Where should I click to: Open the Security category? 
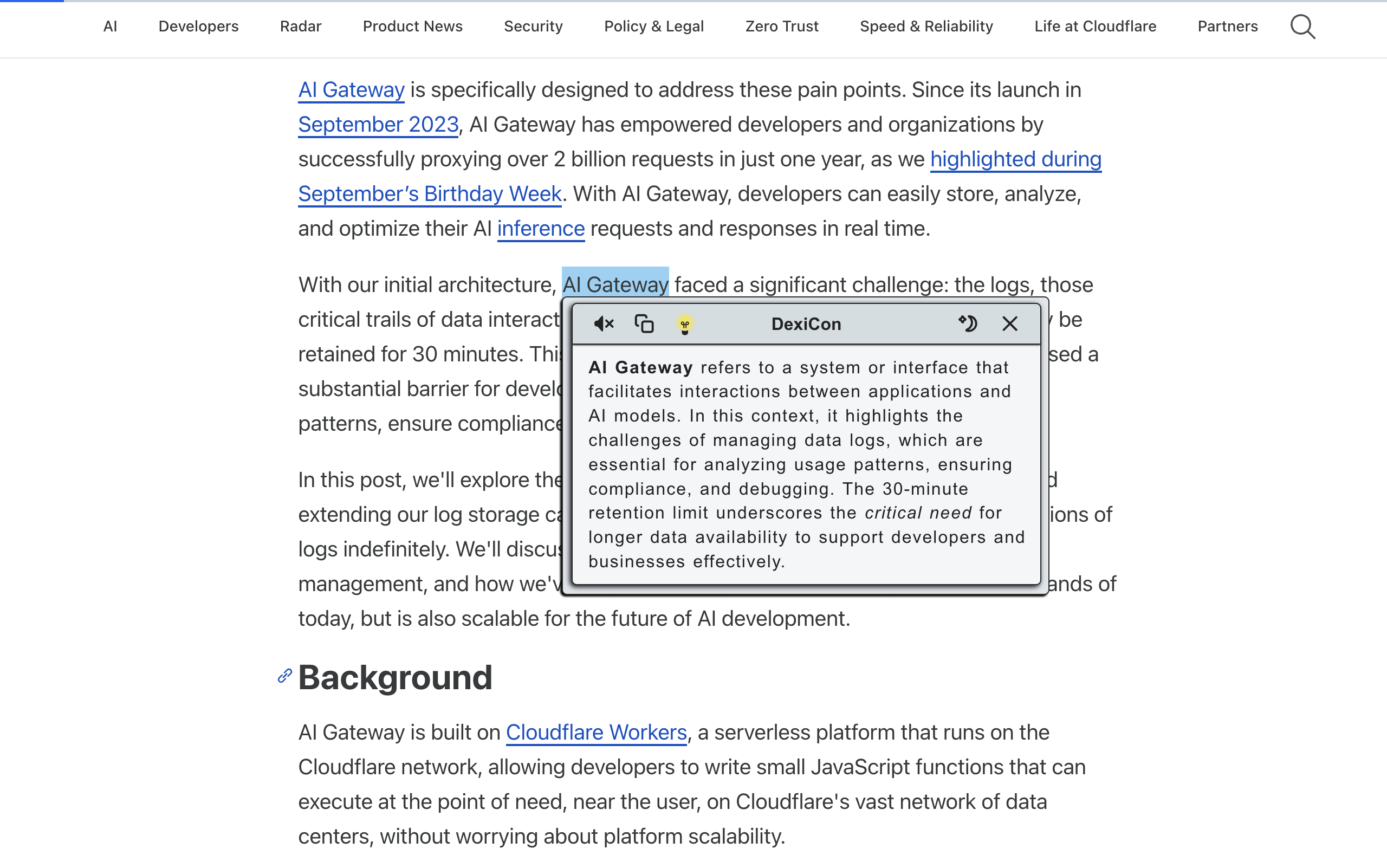tap(533, 27)
